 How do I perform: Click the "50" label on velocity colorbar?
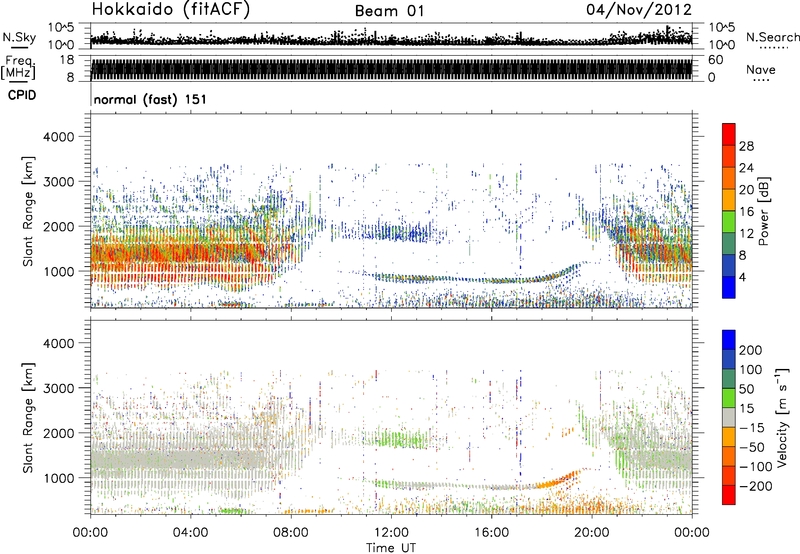(746, 389)
